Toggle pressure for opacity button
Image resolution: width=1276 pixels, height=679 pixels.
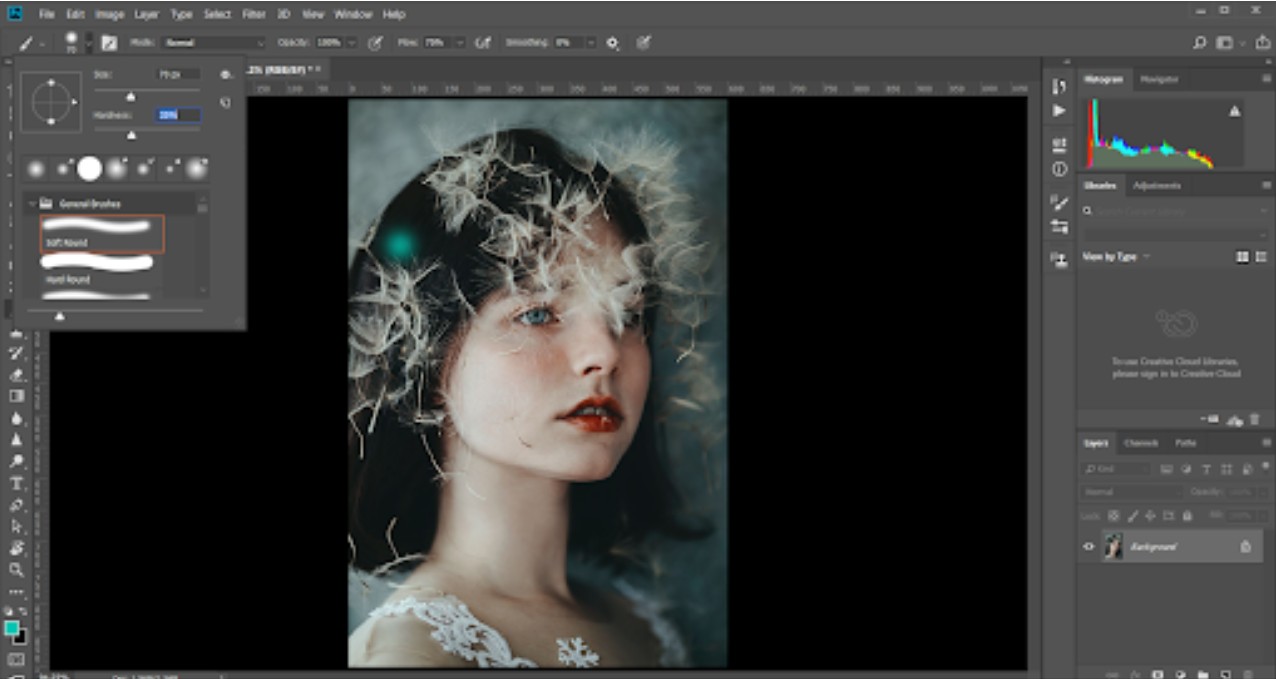[x=375, y=43]
